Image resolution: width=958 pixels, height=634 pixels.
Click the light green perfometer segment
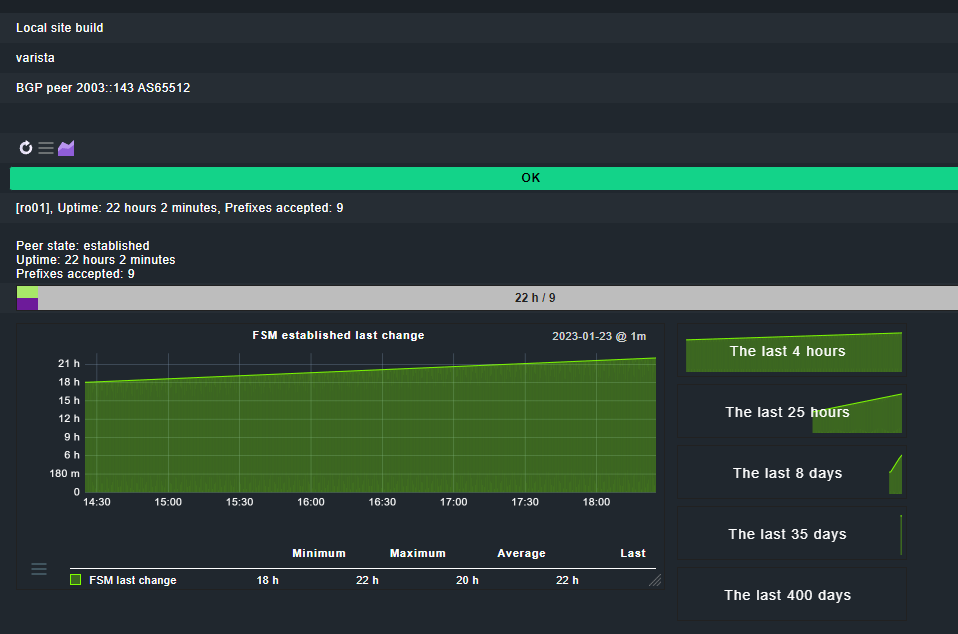pyautogui.click(x=27, y=292)
